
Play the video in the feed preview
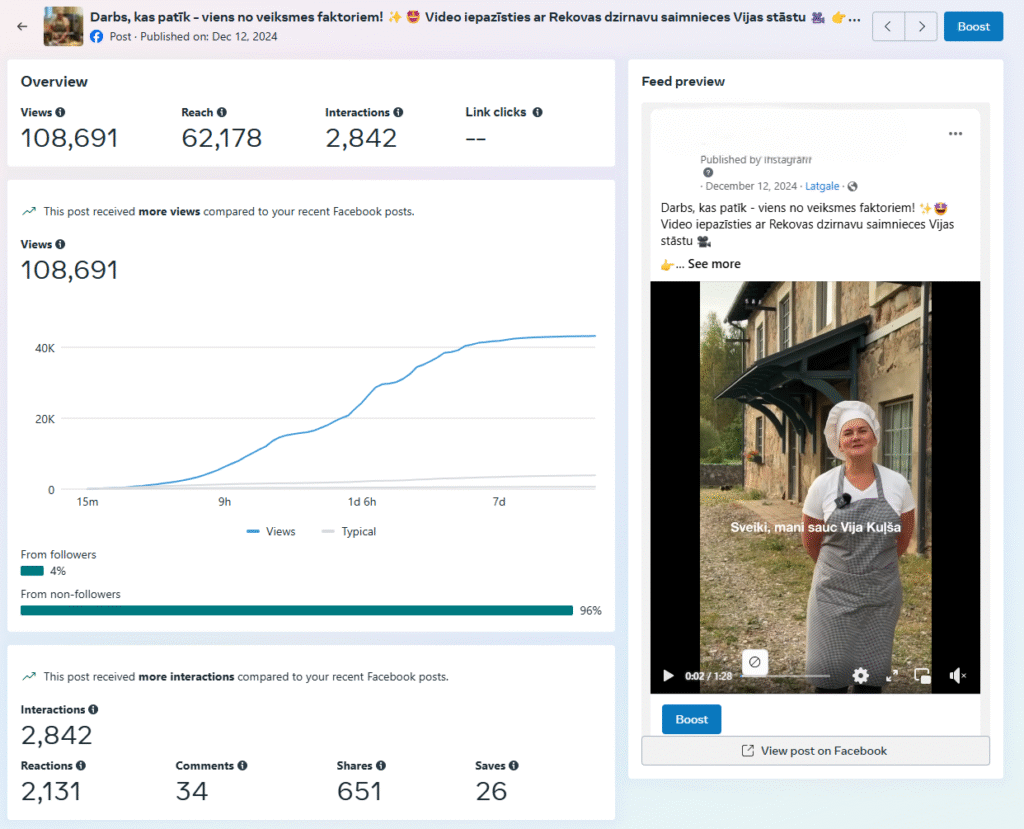click(x=668, y=676)
